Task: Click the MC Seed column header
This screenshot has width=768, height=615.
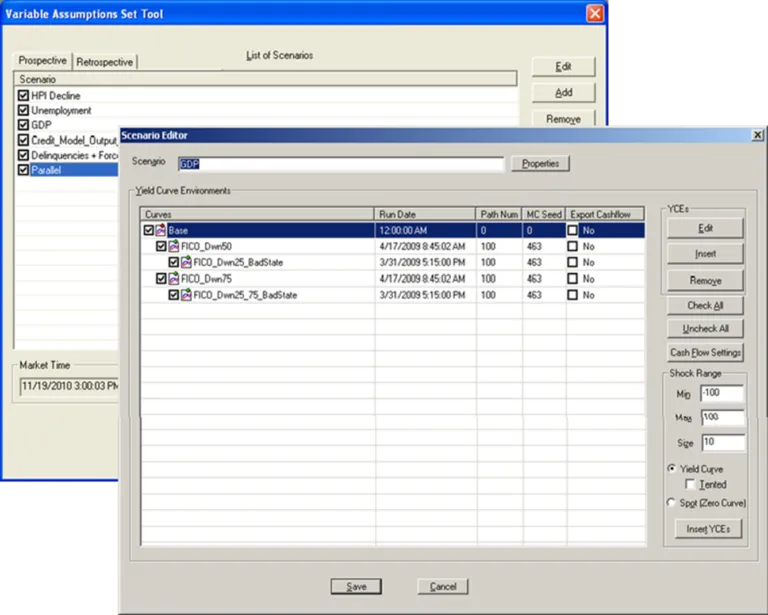Action: (x=544, y=214)
